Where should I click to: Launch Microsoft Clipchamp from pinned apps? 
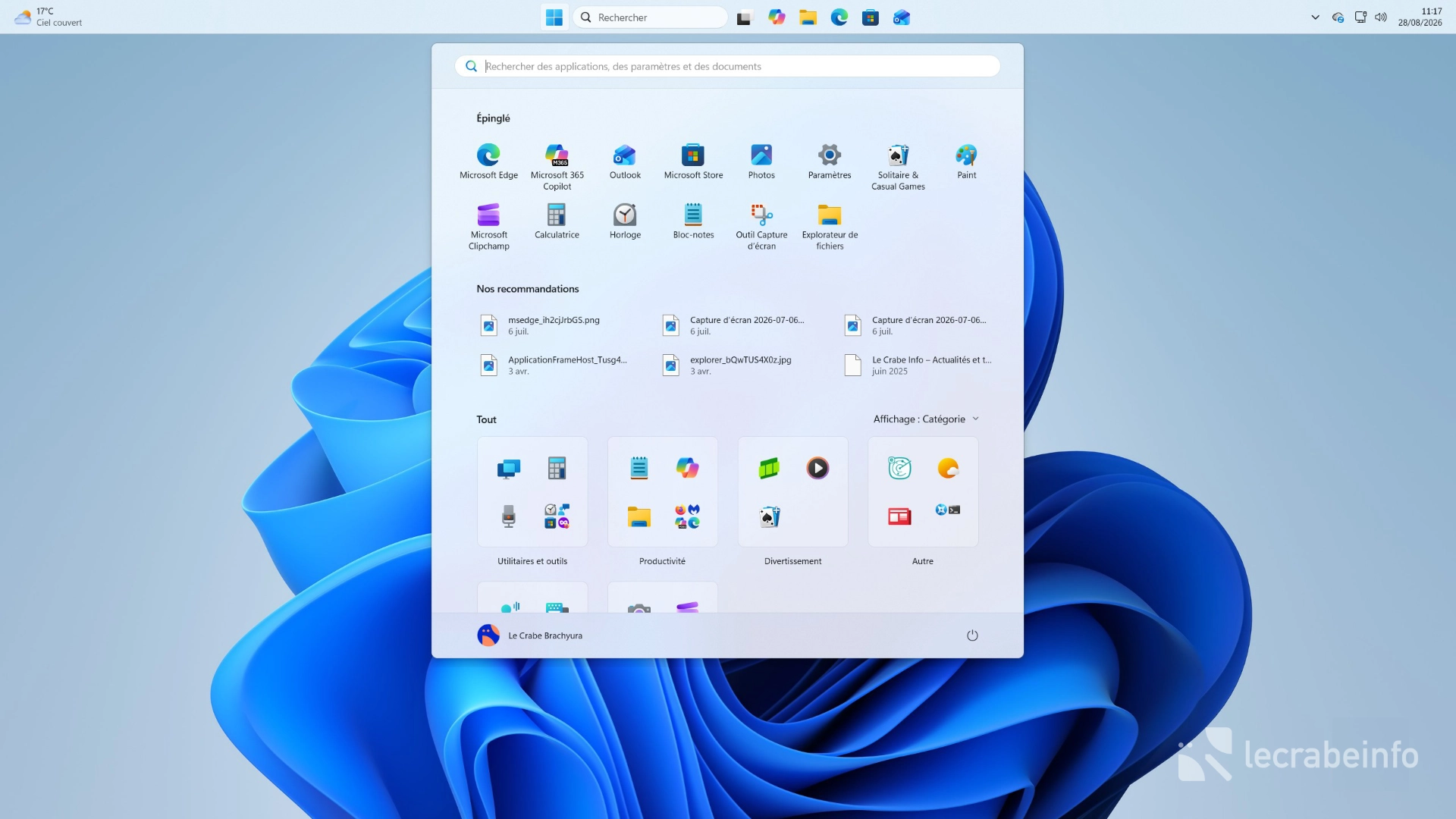[488, 227]
